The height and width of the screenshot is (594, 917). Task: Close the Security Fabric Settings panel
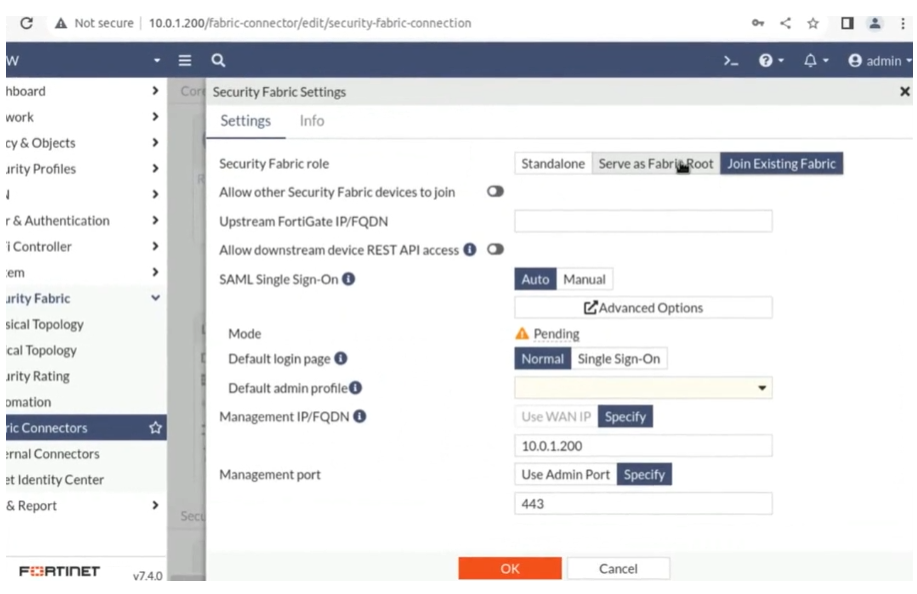coord(905,91)
